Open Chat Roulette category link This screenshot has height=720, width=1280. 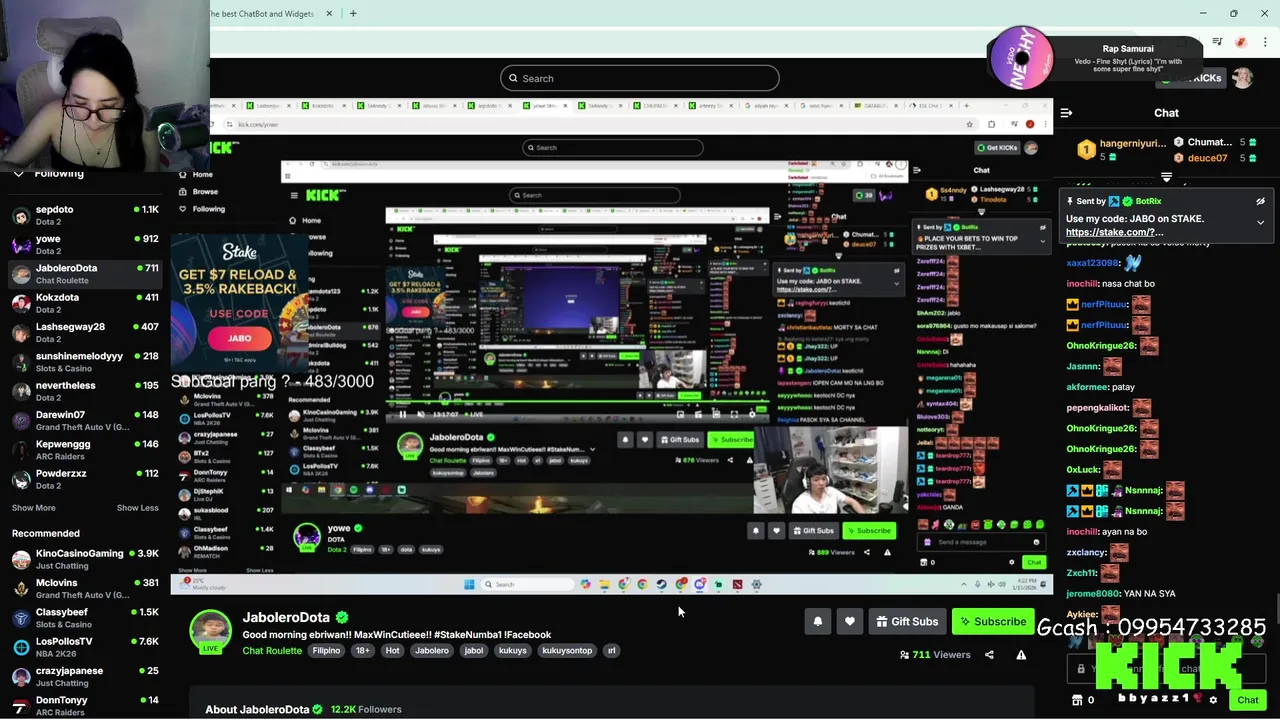click(x=272, y=651)
